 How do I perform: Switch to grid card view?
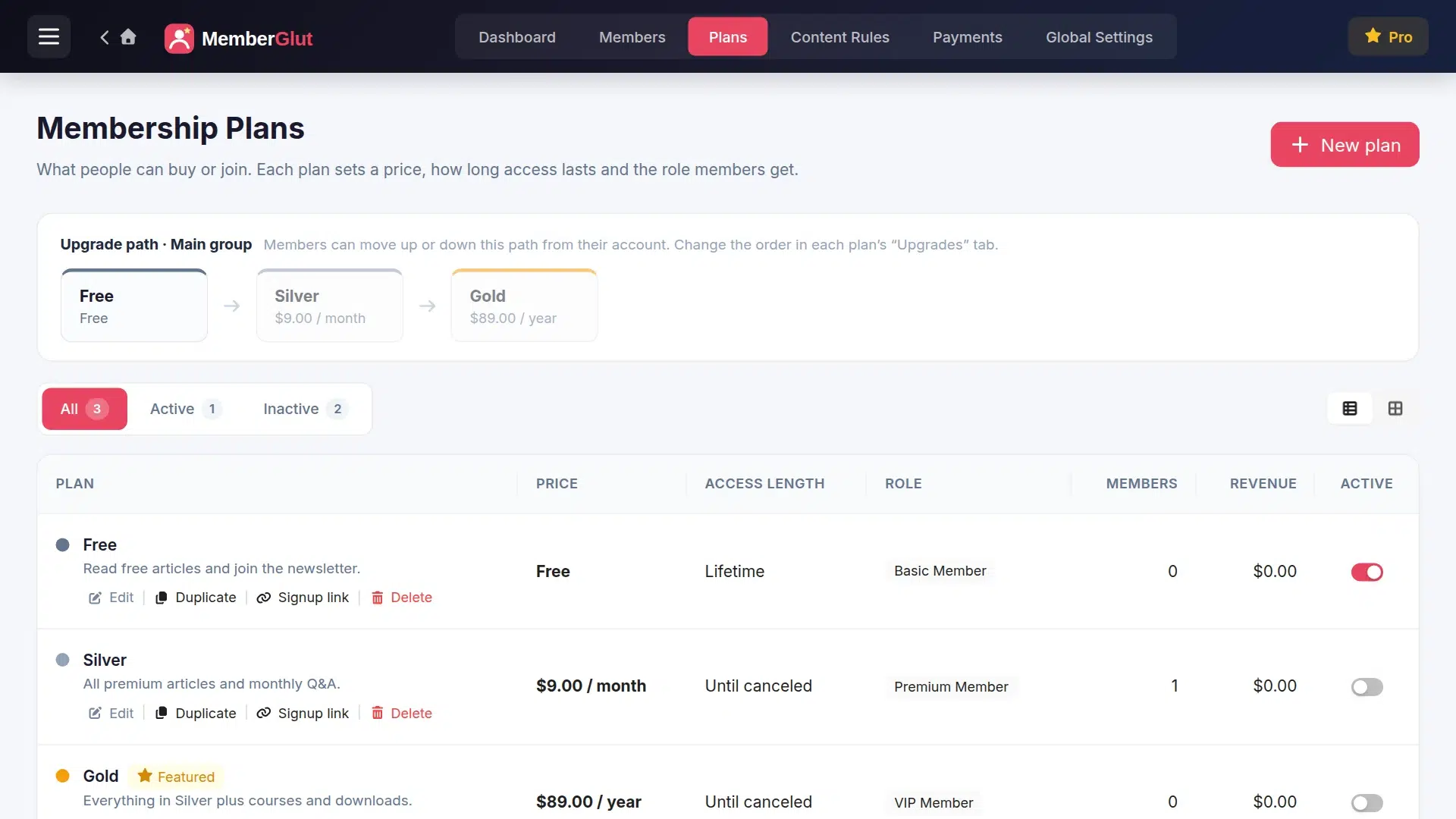click(1395, 409)
